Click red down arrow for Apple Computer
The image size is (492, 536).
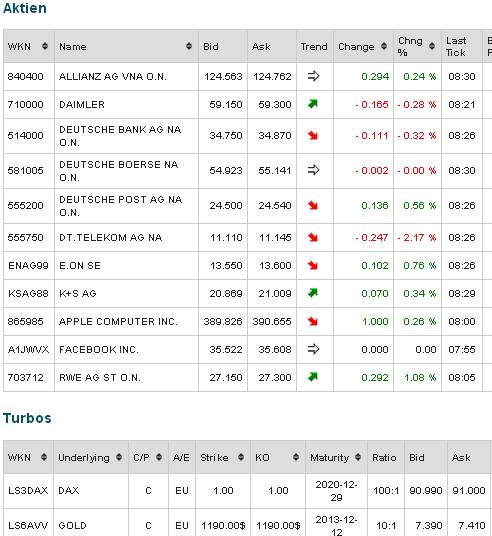313,321
